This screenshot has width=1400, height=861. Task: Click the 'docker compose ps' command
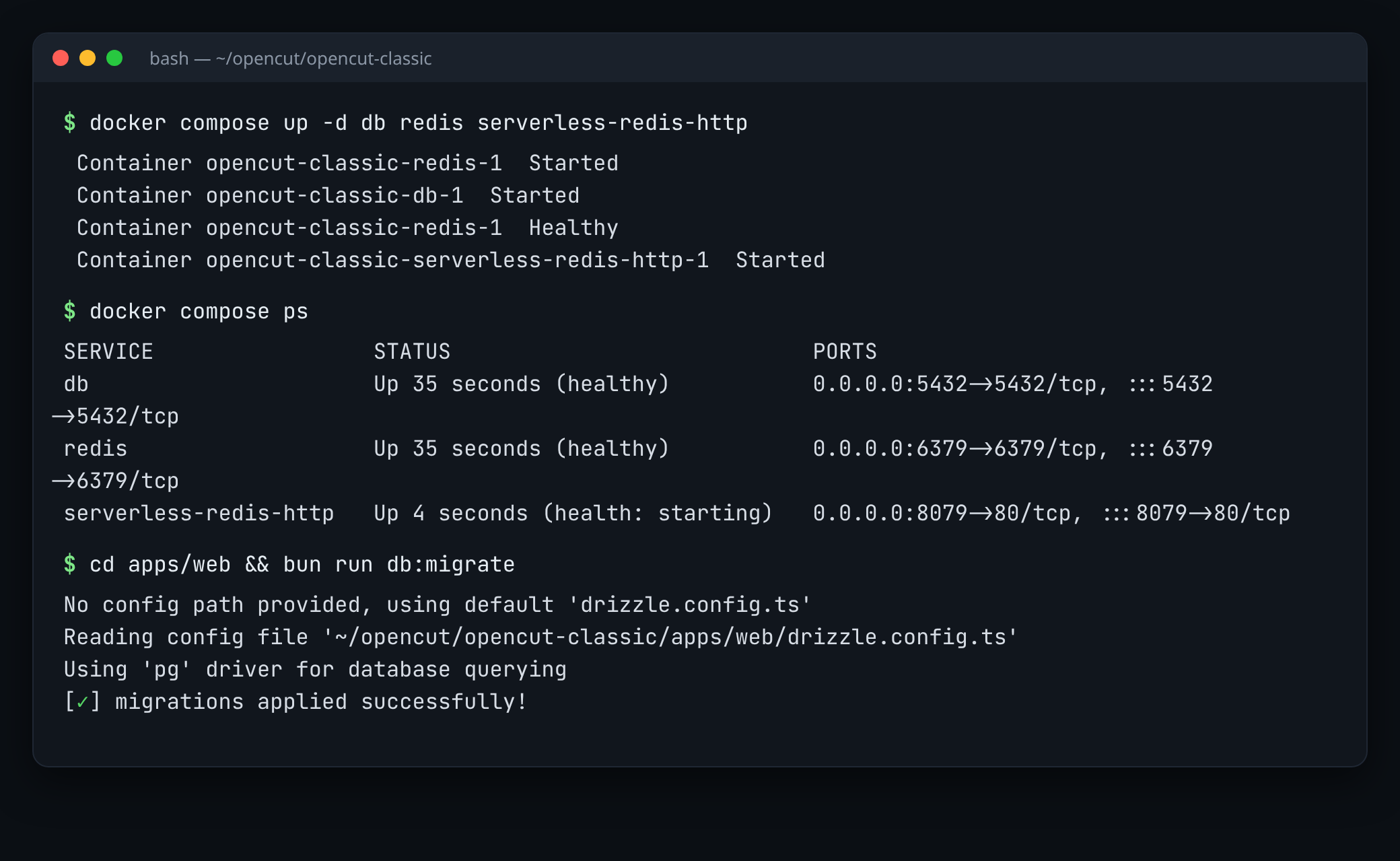point(199,311)
